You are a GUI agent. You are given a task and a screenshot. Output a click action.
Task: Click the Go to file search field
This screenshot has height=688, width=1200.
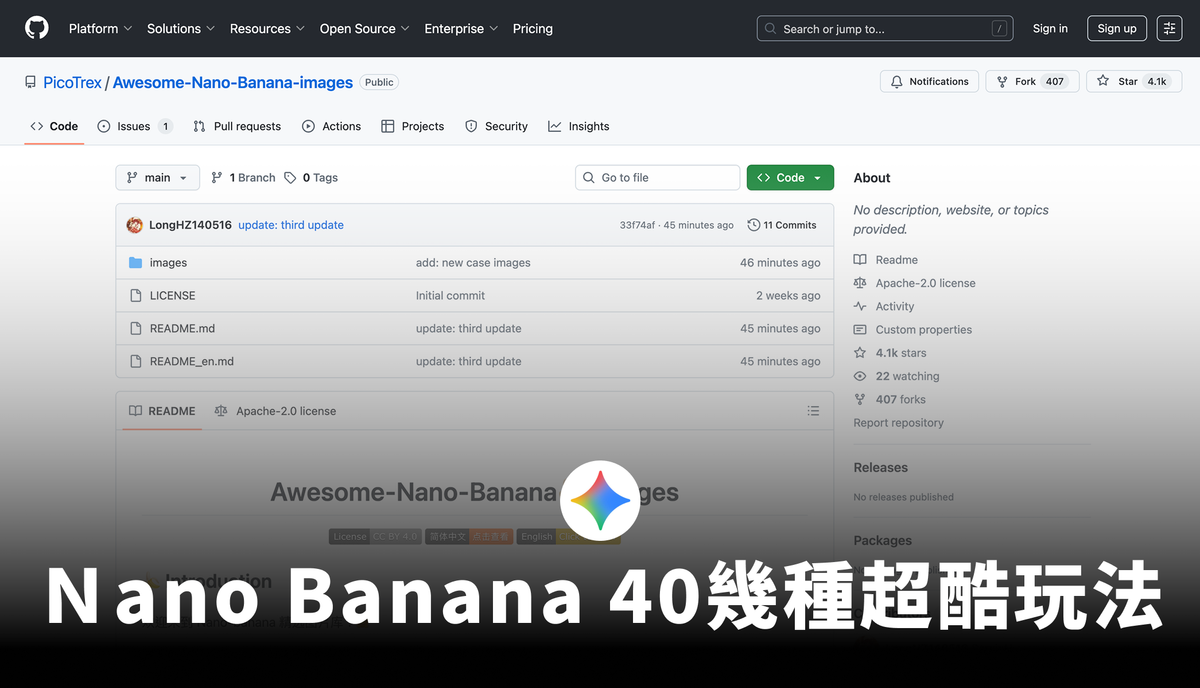point(658,178)
